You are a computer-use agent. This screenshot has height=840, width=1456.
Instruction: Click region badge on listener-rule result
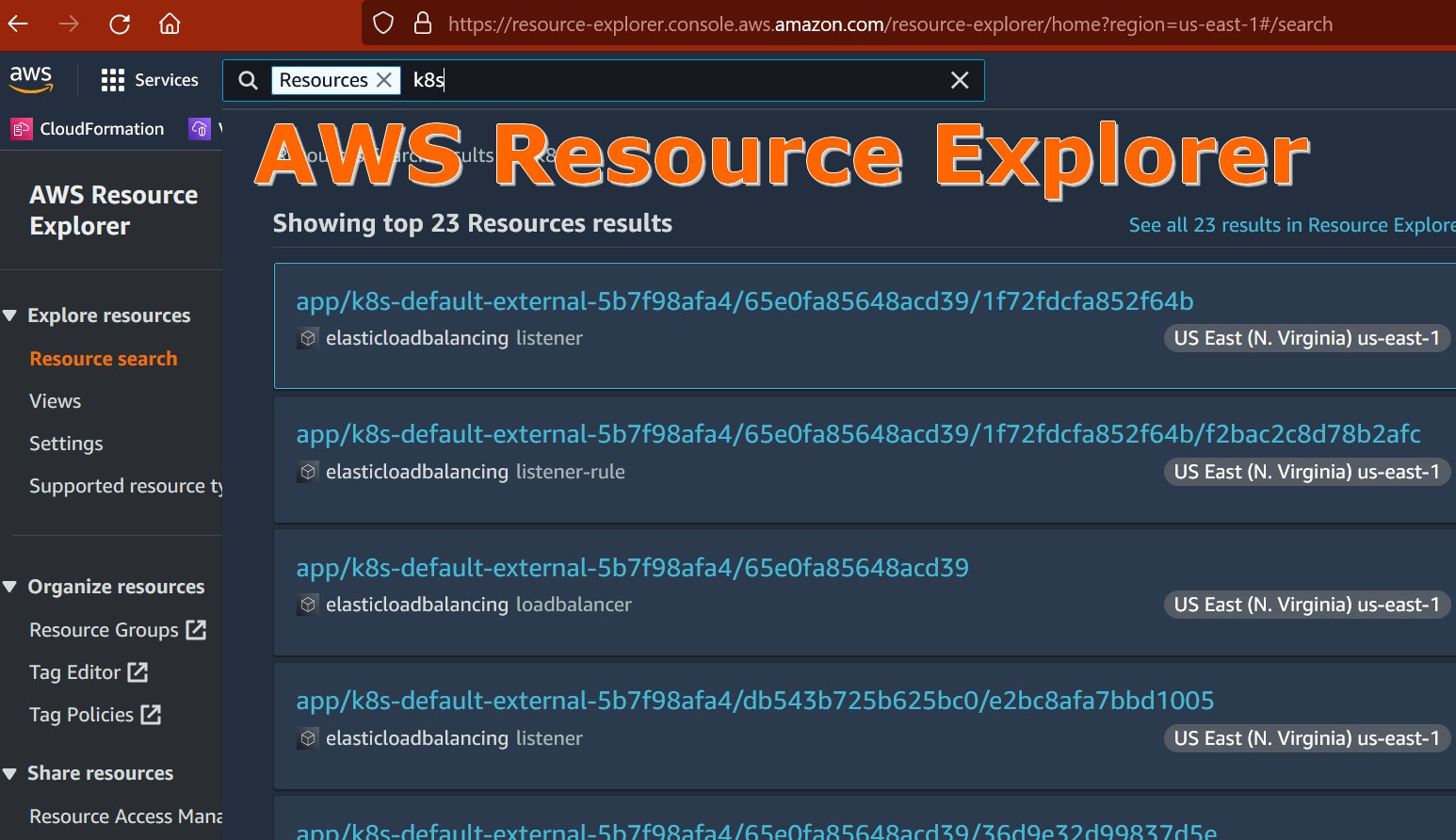point(1306,472)
